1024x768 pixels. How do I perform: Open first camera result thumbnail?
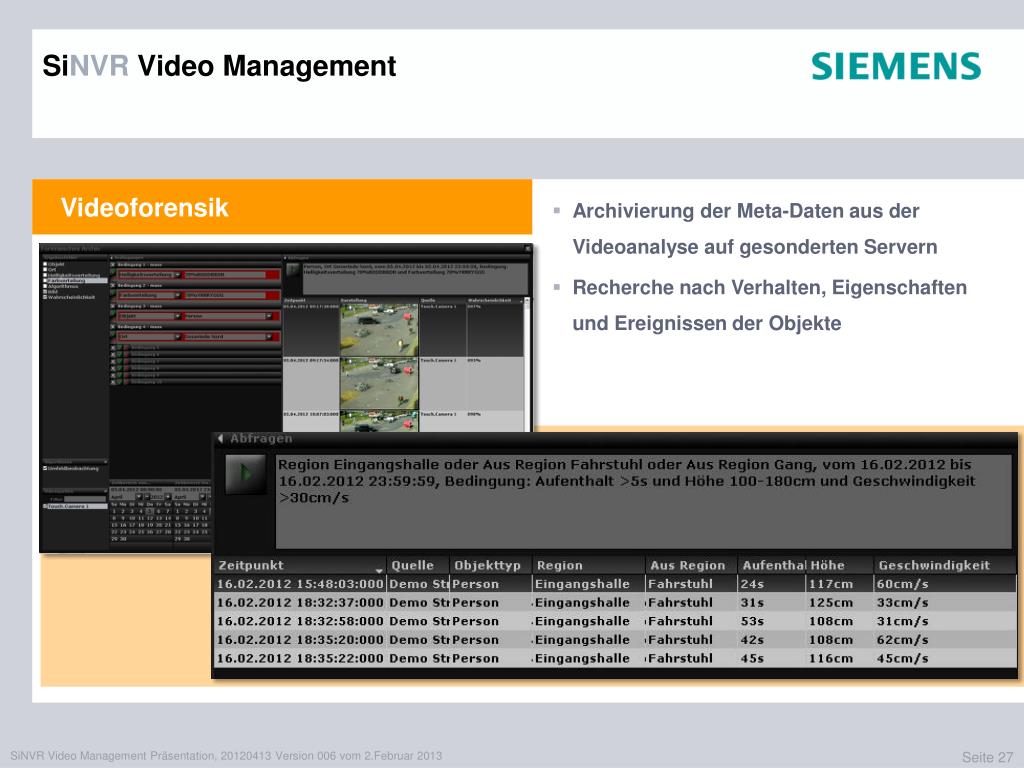pyautogui.click(x=379, y=329)
